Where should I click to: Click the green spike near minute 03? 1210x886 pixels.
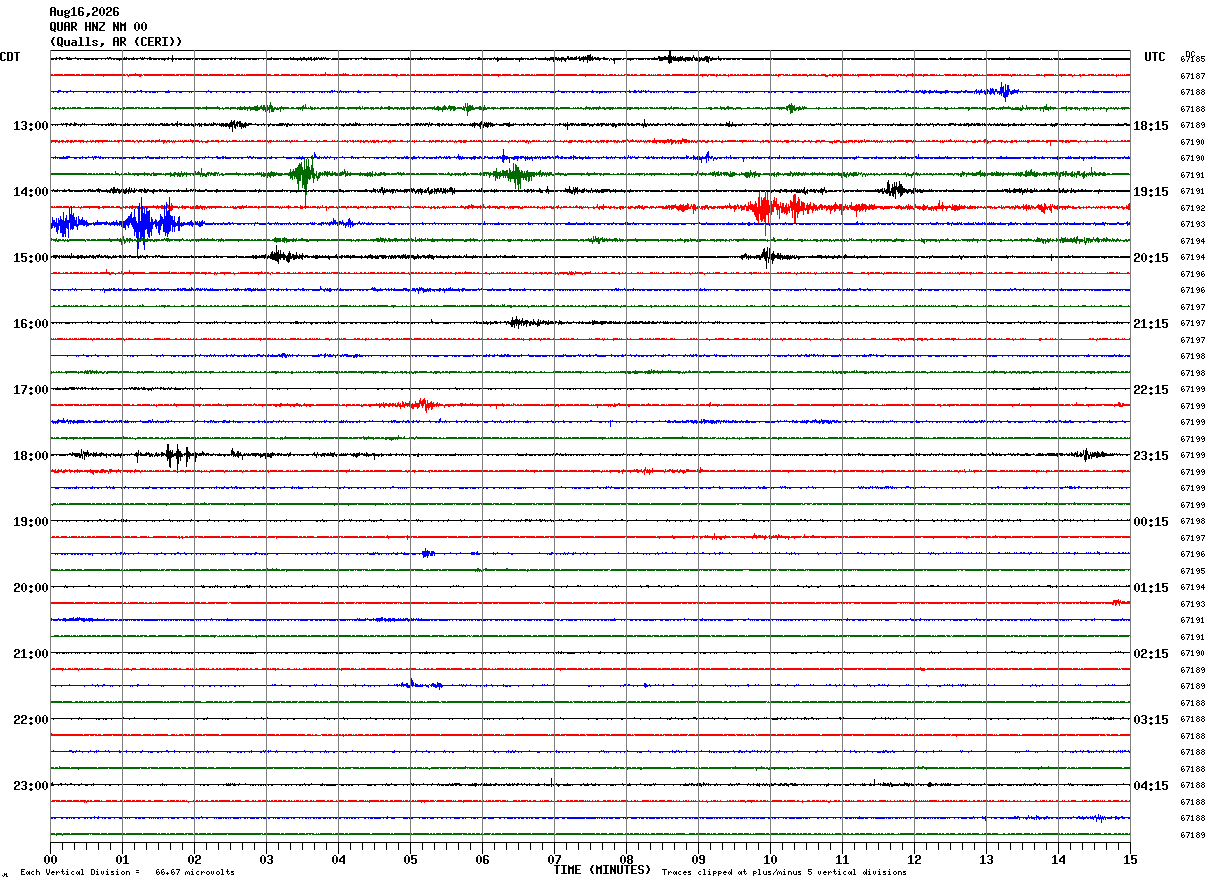click(x=304, y=176)
